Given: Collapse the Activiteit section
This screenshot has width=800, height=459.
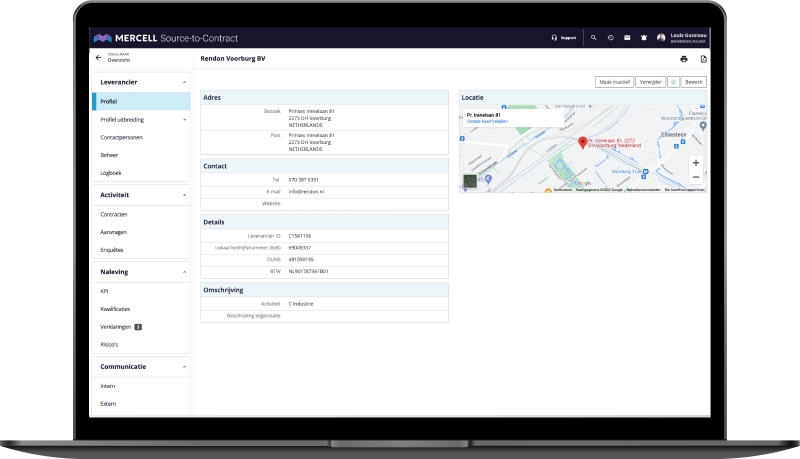Looking at the screenshot, I should pos(184,195).
